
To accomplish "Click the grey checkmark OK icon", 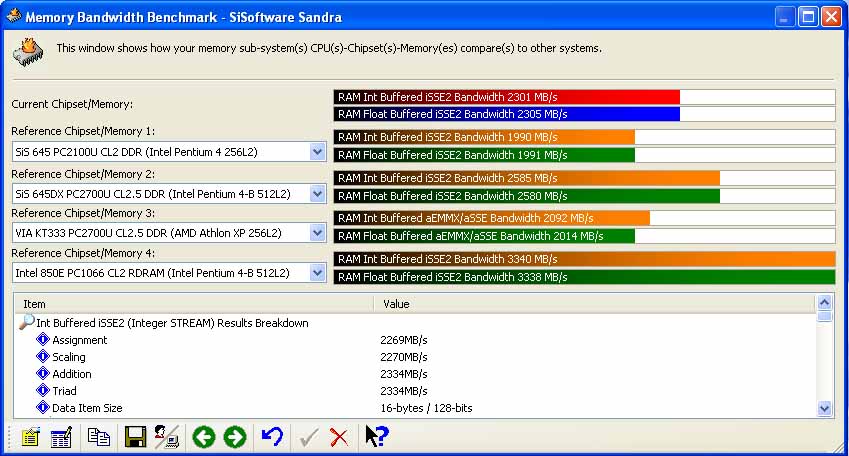I will pos(309,437).
